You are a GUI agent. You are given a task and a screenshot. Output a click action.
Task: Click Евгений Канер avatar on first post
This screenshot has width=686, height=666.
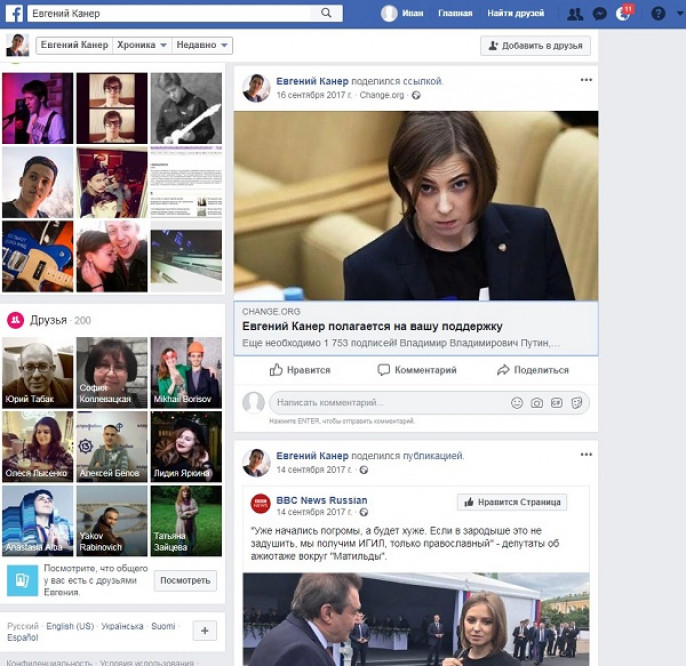[256, 88]
